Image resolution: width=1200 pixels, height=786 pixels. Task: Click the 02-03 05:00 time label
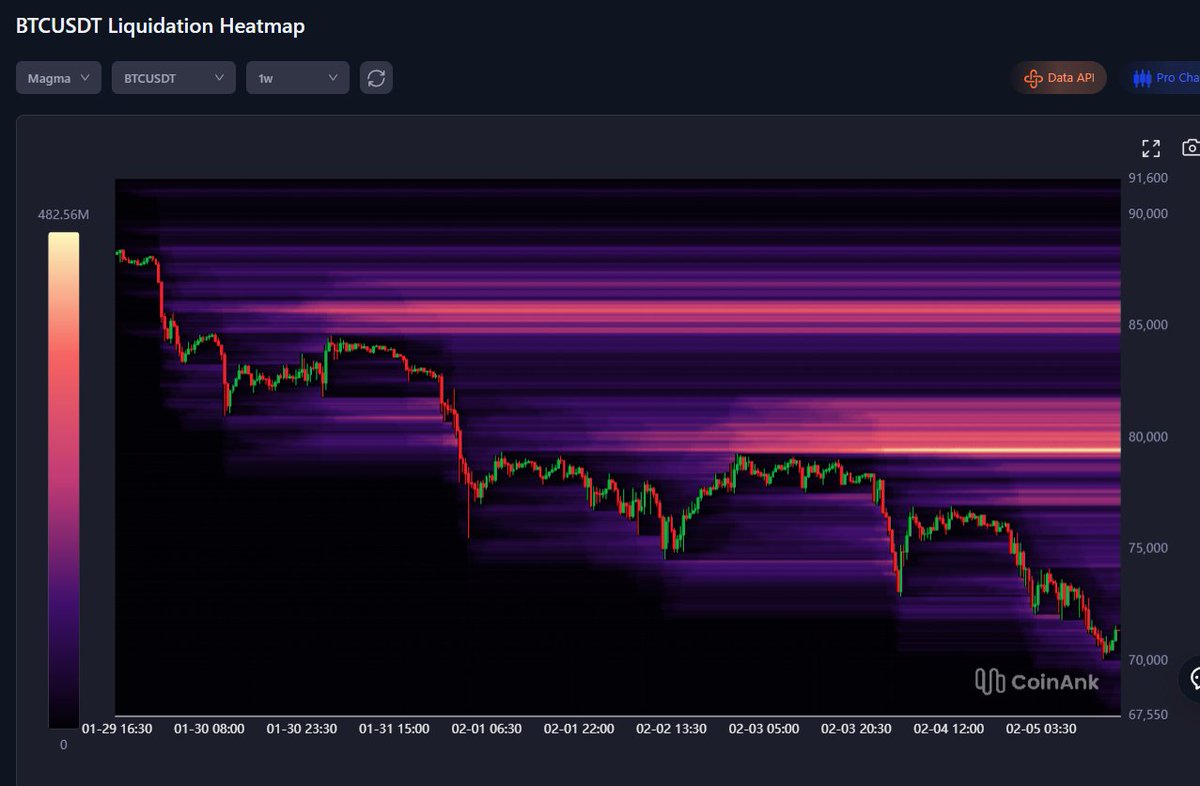pyautogui.click(x=763, y=729)
